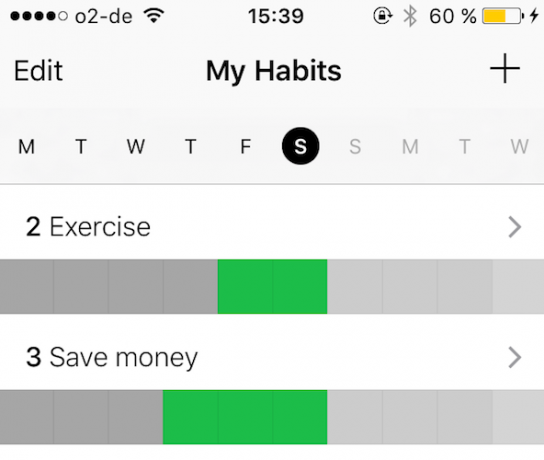Image resolution: width=544 pixels, height=460 pixels.
Task: Open Exercise habit details chevron
Action: (515, 227)
